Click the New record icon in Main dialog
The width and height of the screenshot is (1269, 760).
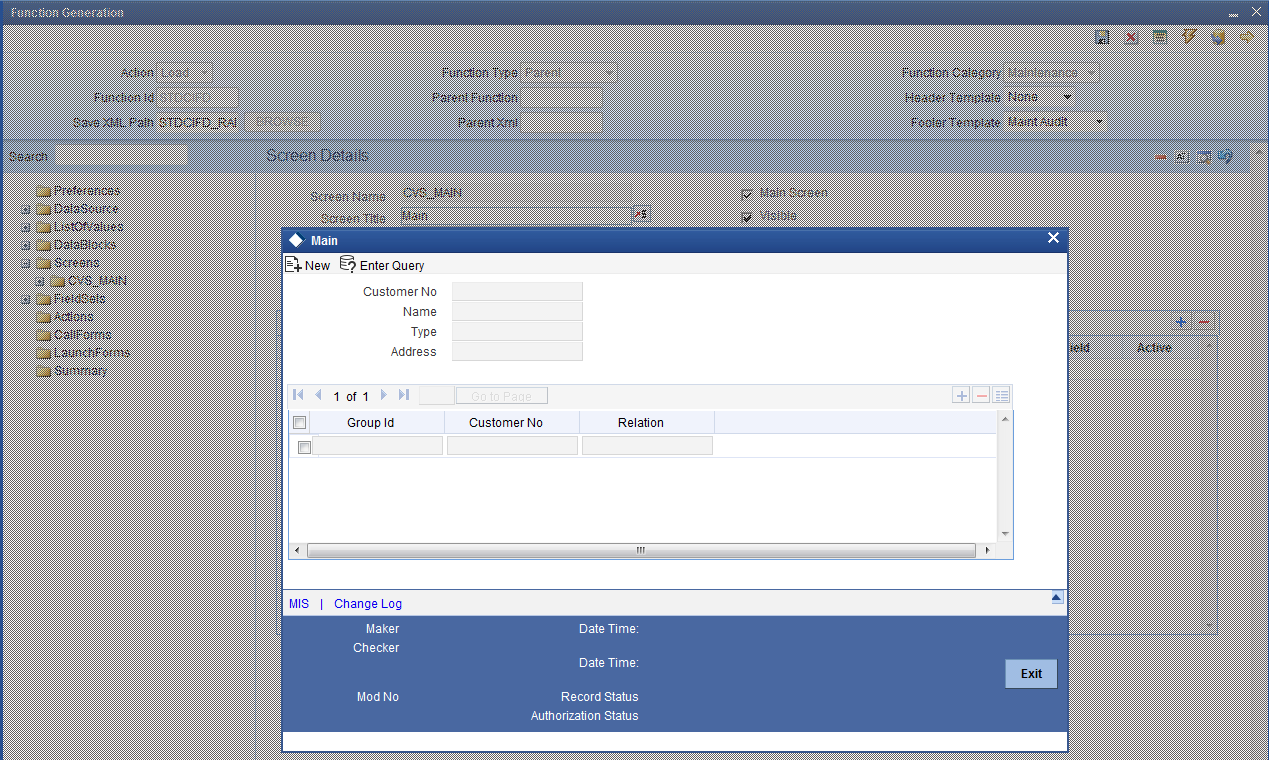(294, 265)
